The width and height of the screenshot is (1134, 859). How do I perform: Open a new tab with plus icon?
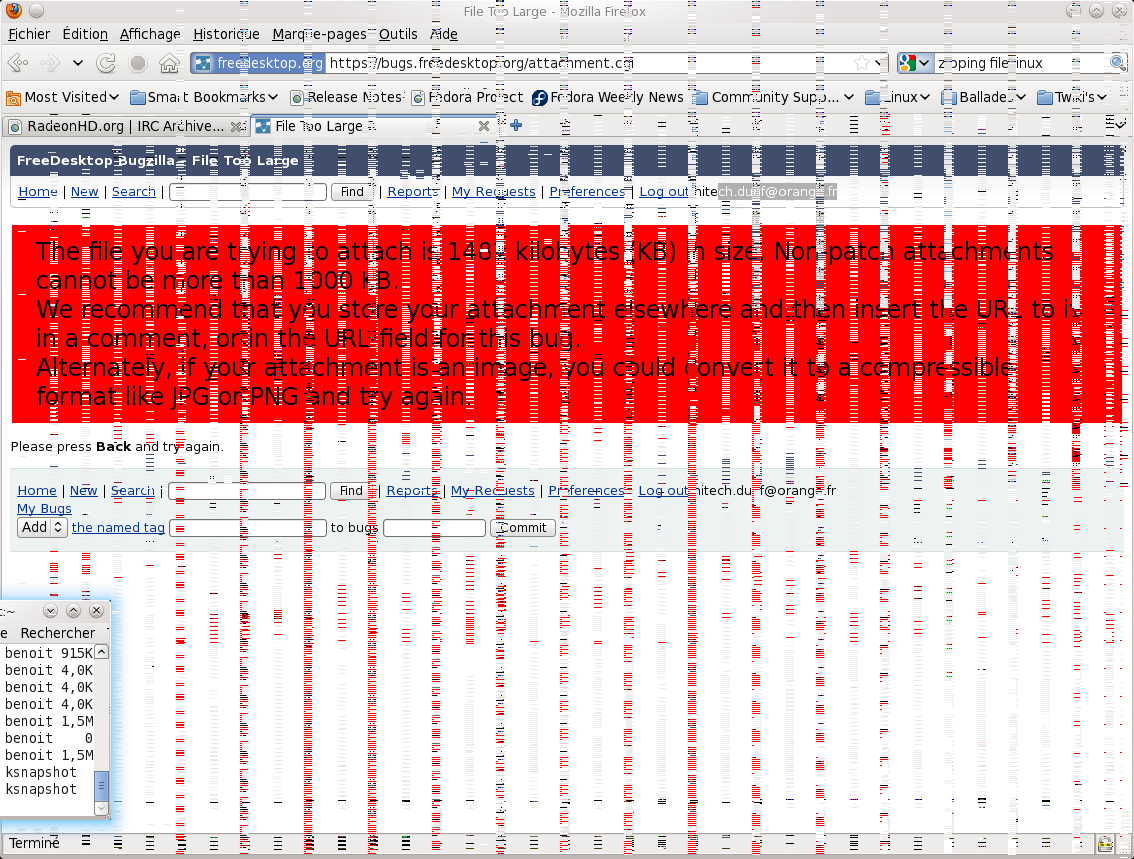tap(516, 126)
